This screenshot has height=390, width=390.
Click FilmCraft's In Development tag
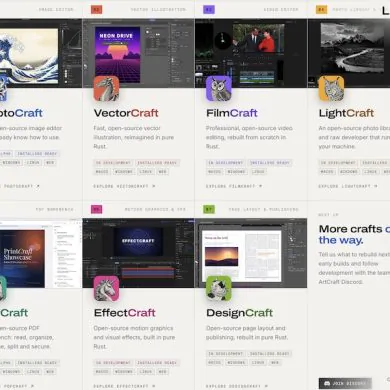point(225,163)
